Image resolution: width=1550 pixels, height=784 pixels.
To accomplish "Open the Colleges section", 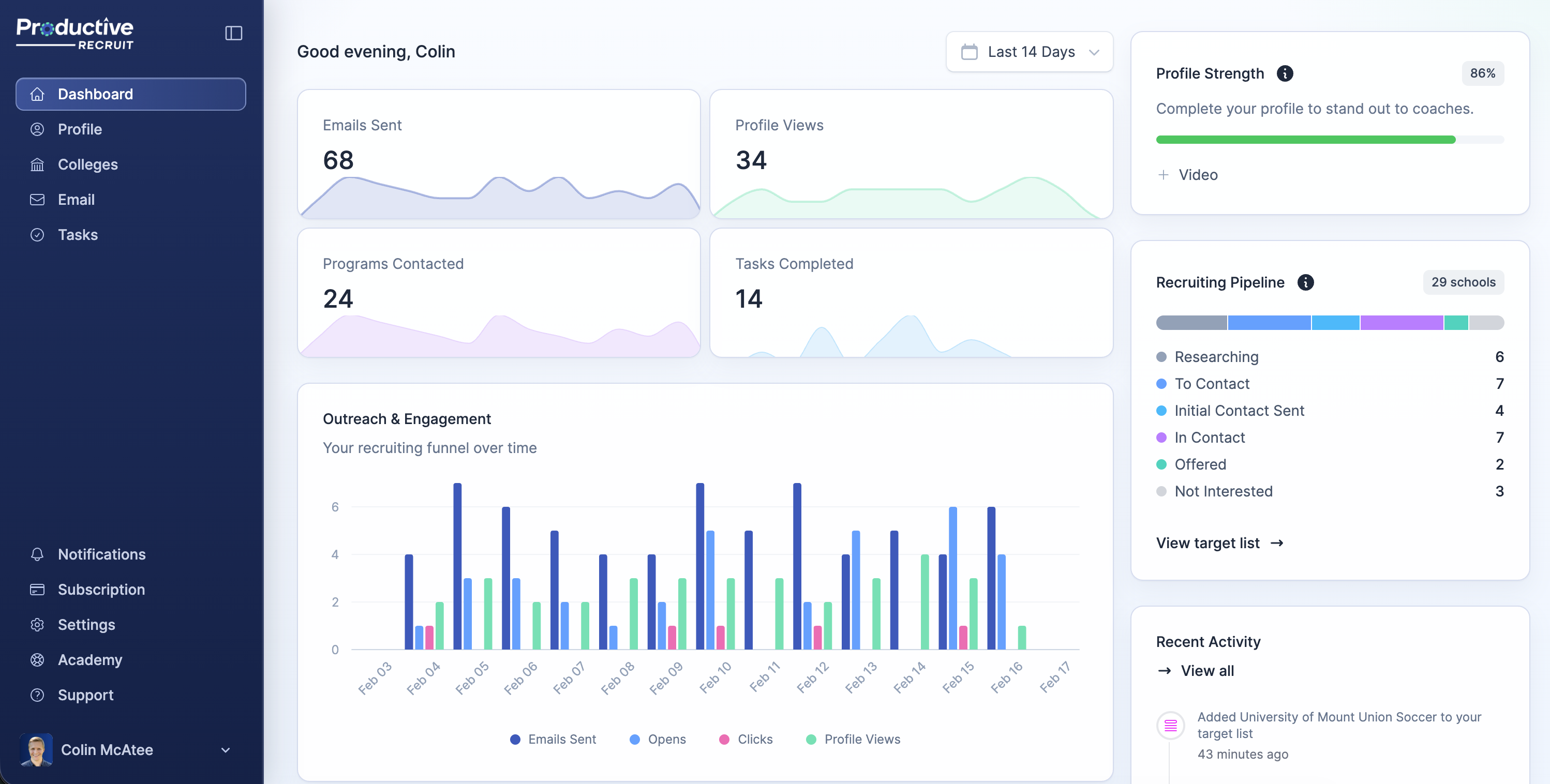I will click(88, 164).
